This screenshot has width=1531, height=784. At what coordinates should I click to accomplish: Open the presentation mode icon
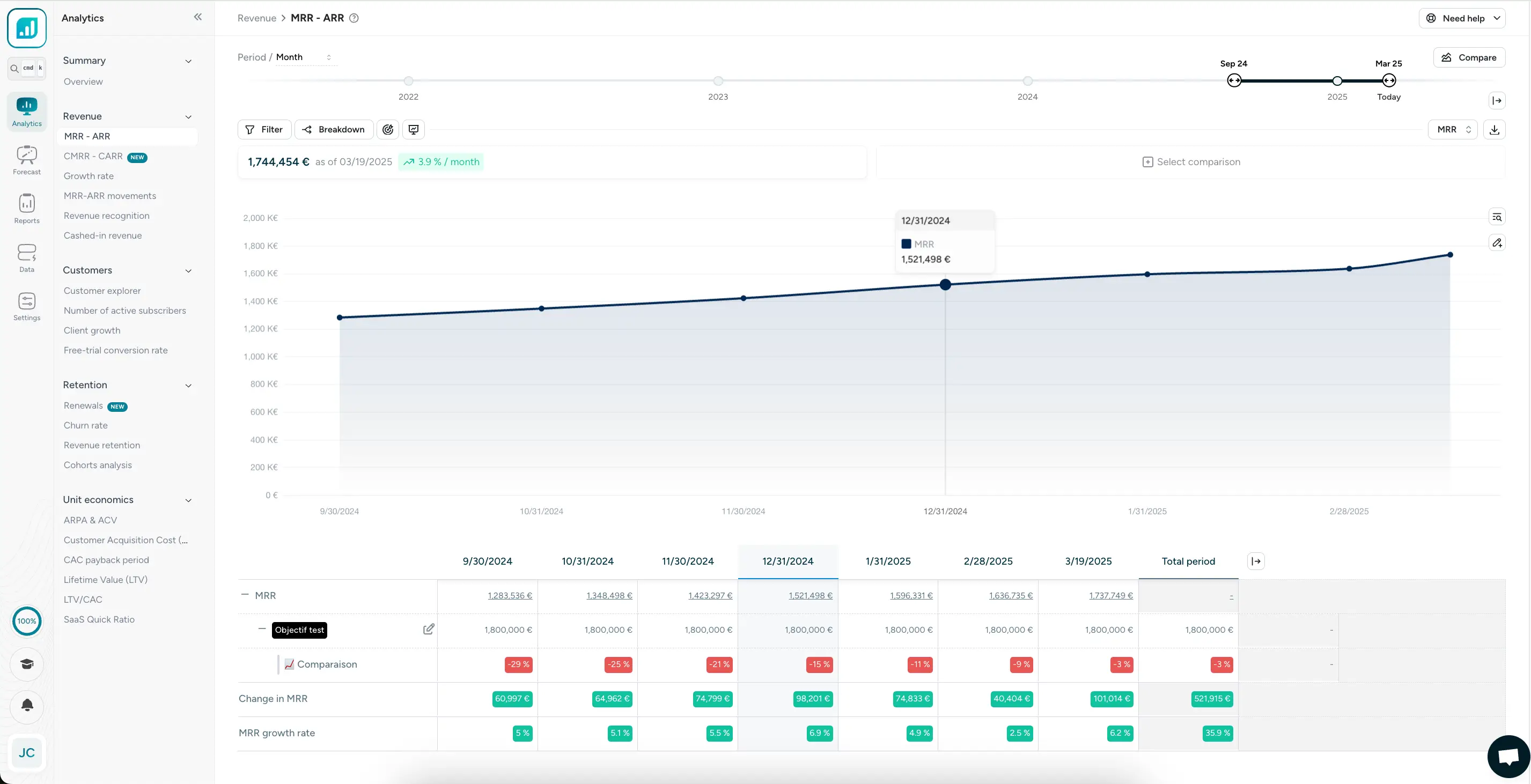(414, 129)
